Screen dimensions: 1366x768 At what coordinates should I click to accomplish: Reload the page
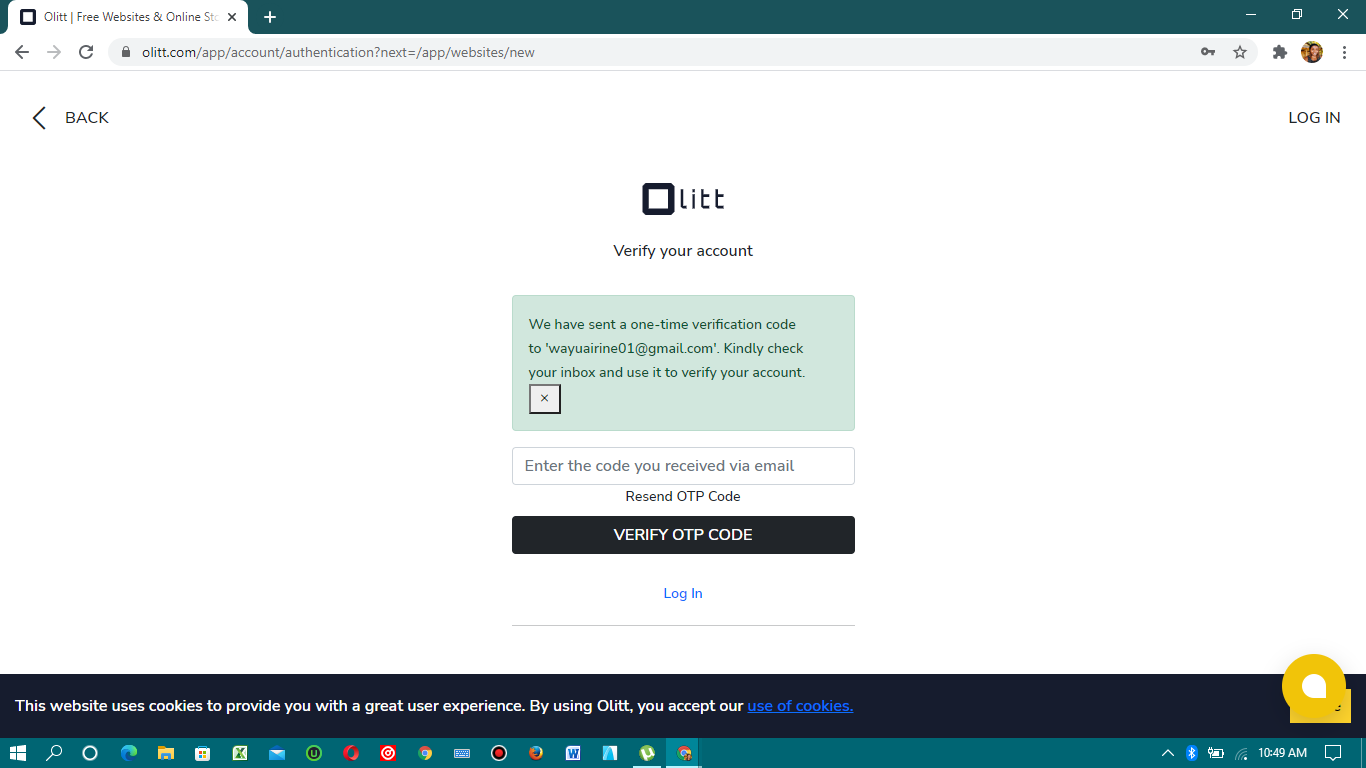point(86,52)
